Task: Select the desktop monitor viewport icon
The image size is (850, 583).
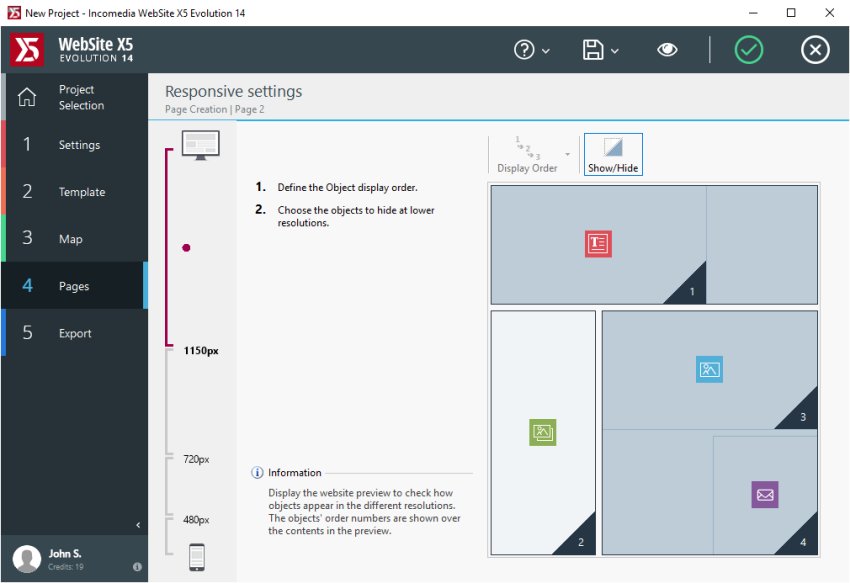Action: (201, 145)
